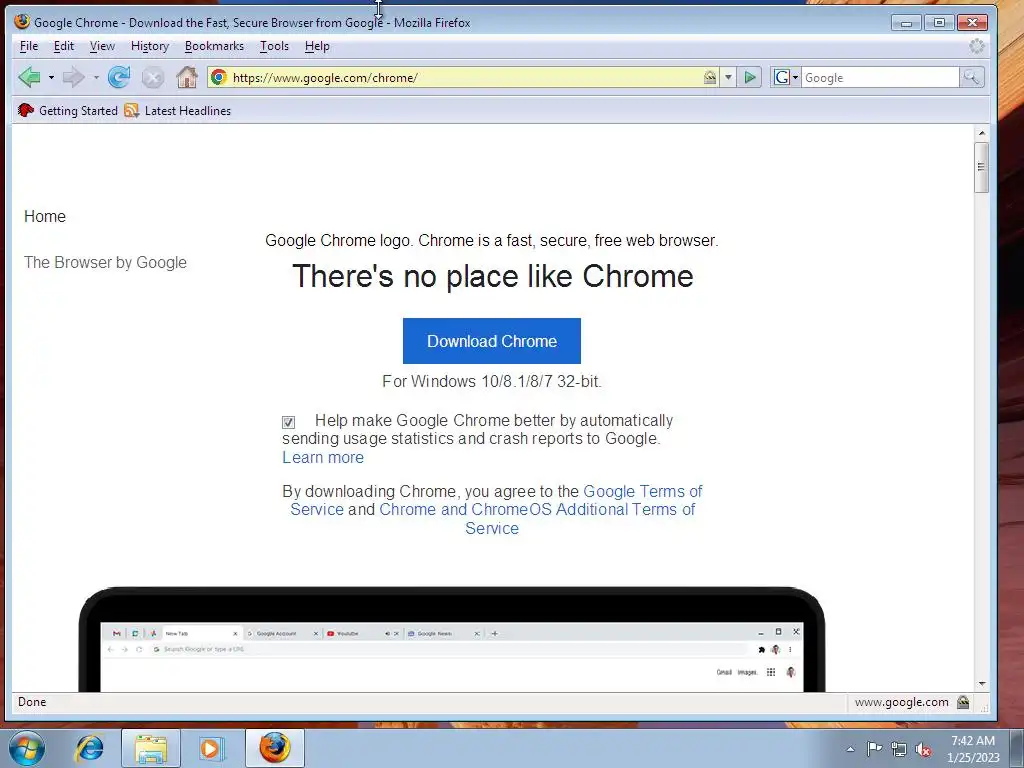Show hidden tray icons arrow
1024x768 pixels.
(x=850, y=749)
